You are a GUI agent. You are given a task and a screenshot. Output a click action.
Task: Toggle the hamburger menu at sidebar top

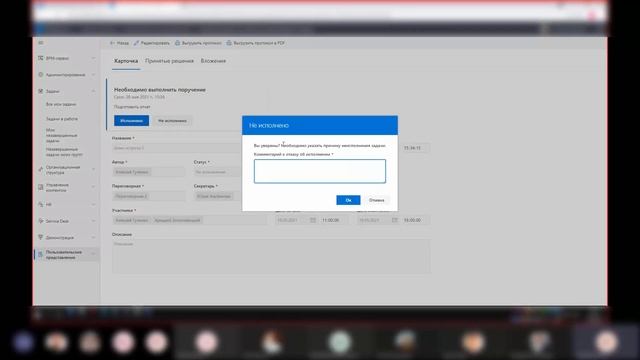coord(40,43)
